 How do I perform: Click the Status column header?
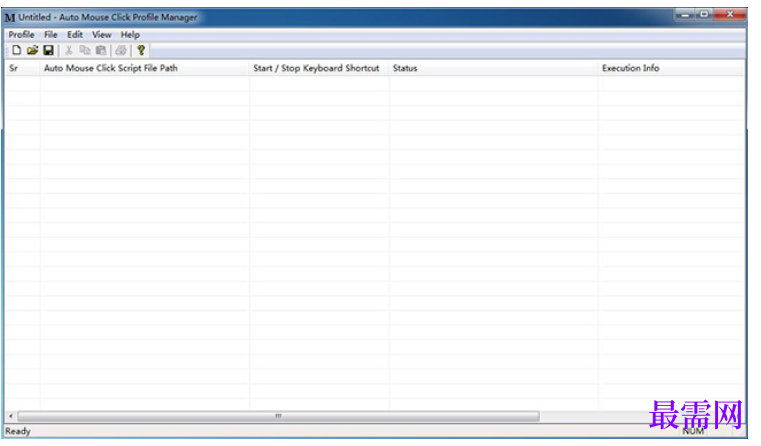tap(493, 68)
